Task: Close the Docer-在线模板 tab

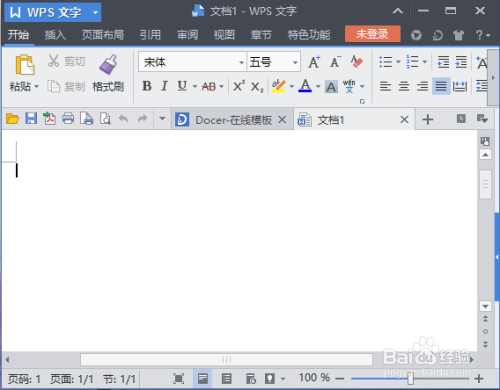Action: (282, 119)
